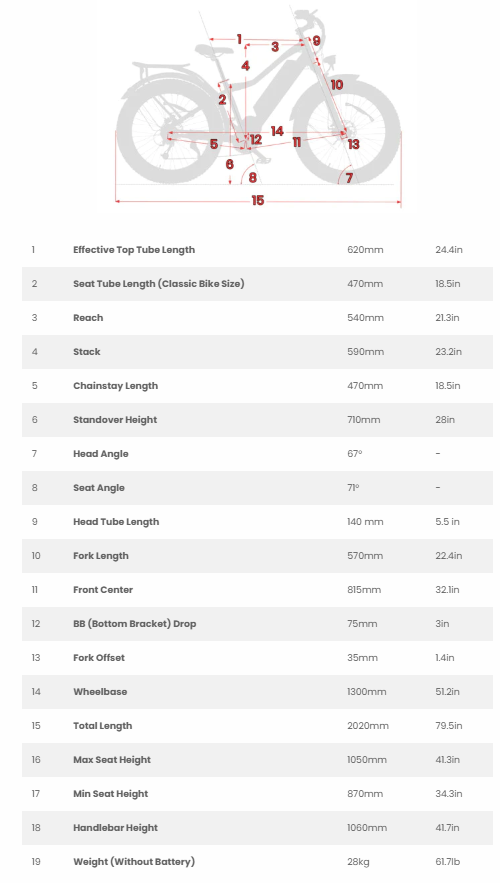Viewport: 500px width, 883px height.
Task: Click the bike geometry diagram image
Action: coord(258,107)
